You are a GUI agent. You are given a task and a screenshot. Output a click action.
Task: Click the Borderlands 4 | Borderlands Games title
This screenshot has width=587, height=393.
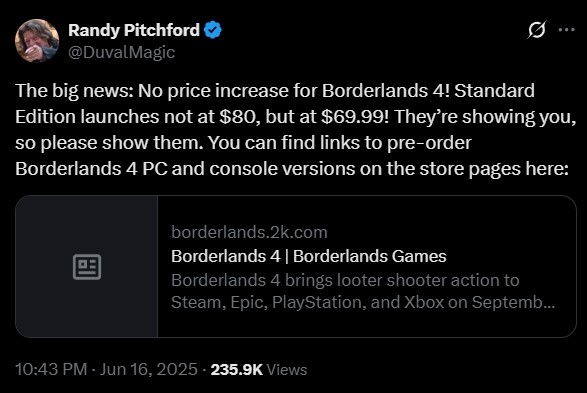(x=309, y=256)
